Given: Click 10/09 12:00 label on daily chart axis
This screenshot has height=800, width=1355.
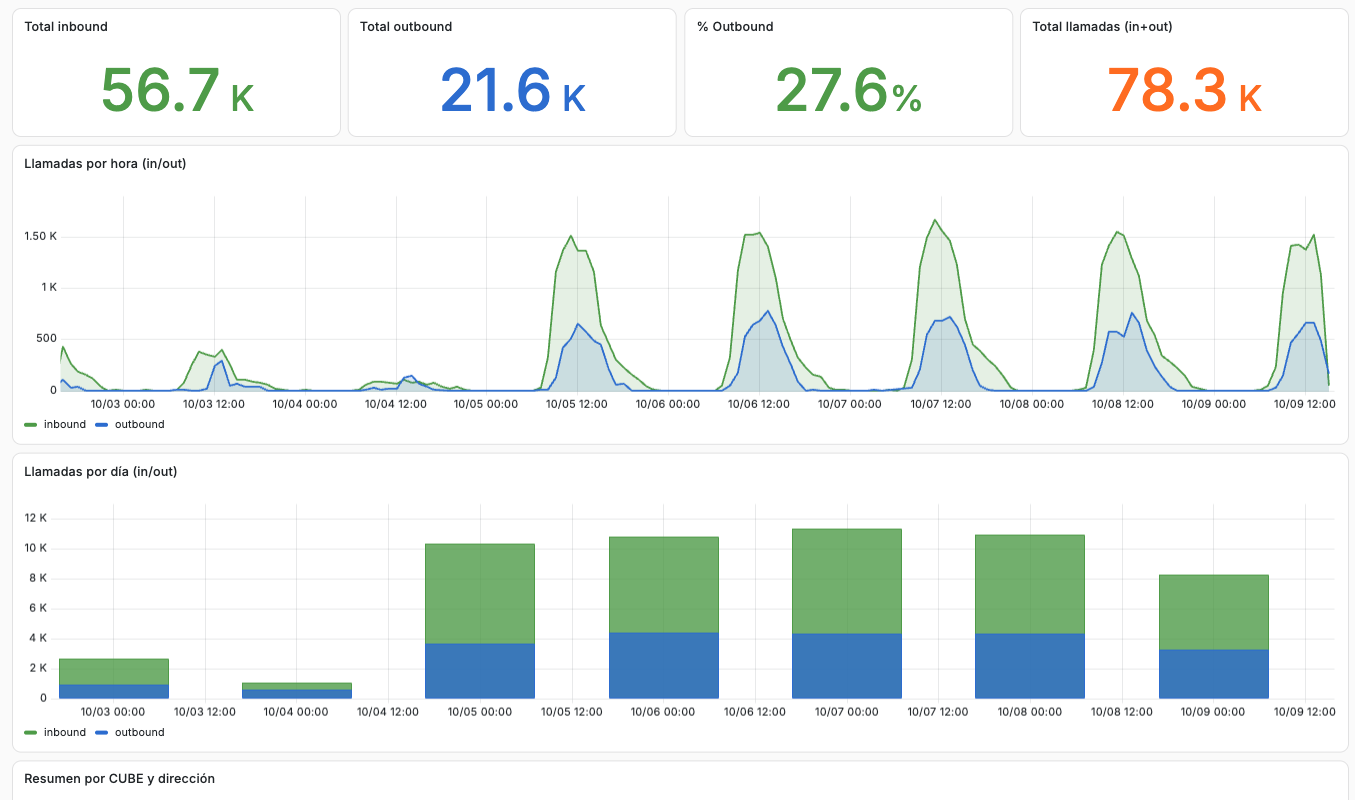Looking at the screenshot, I should (1305, 712).
